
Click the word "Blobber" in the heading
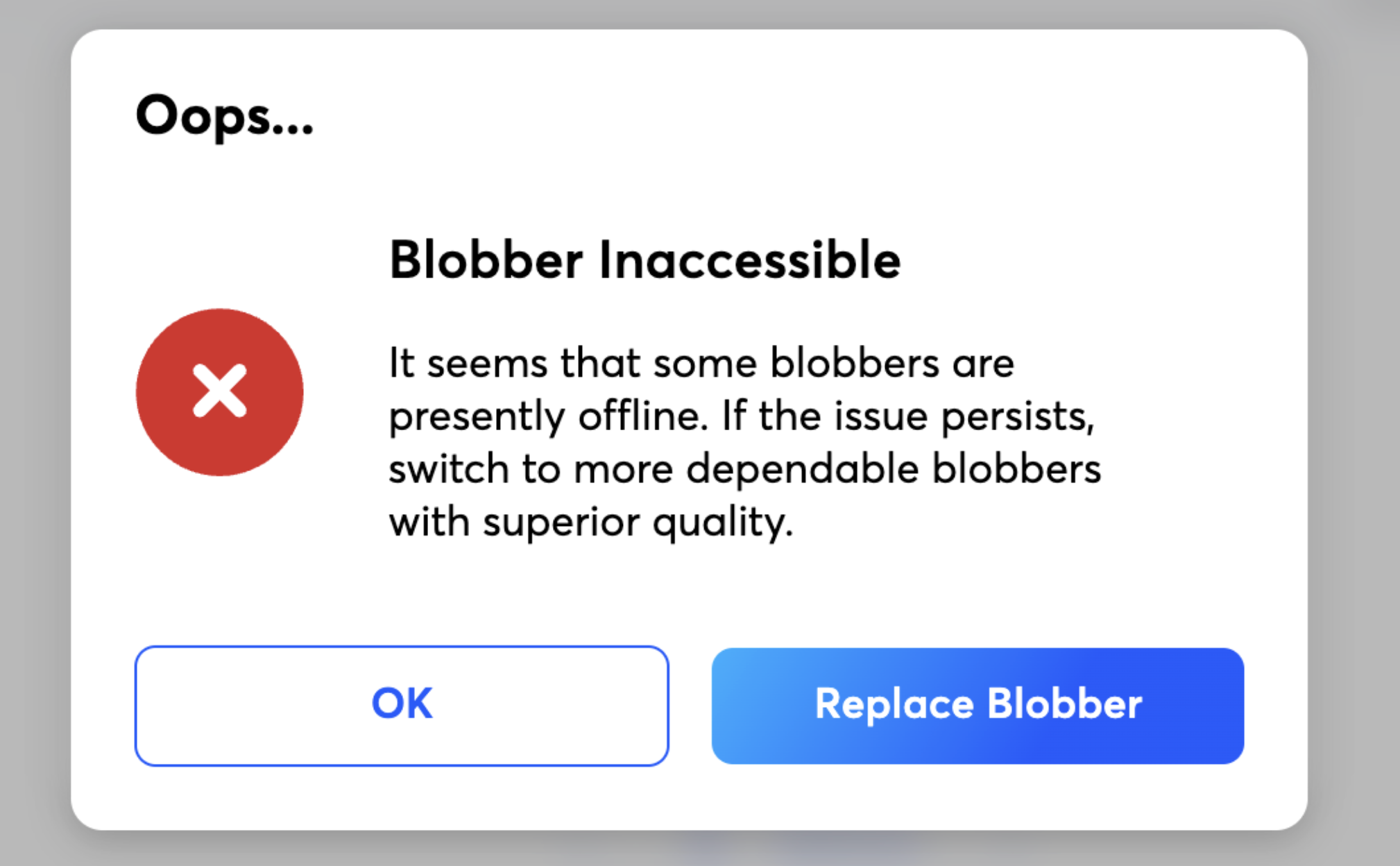(x=486, y=260)
